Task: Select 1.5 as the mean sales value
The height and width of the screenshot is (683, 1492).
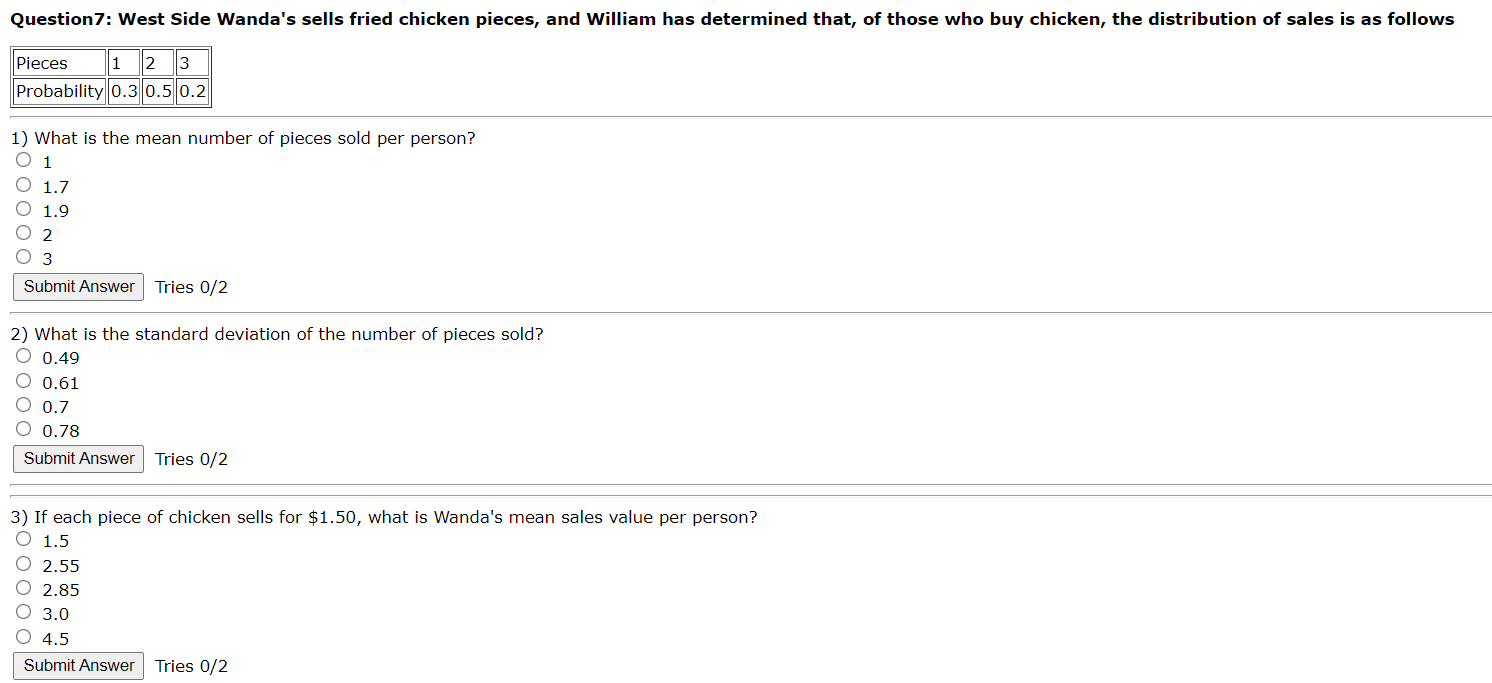Action: (x=23, y=538)
